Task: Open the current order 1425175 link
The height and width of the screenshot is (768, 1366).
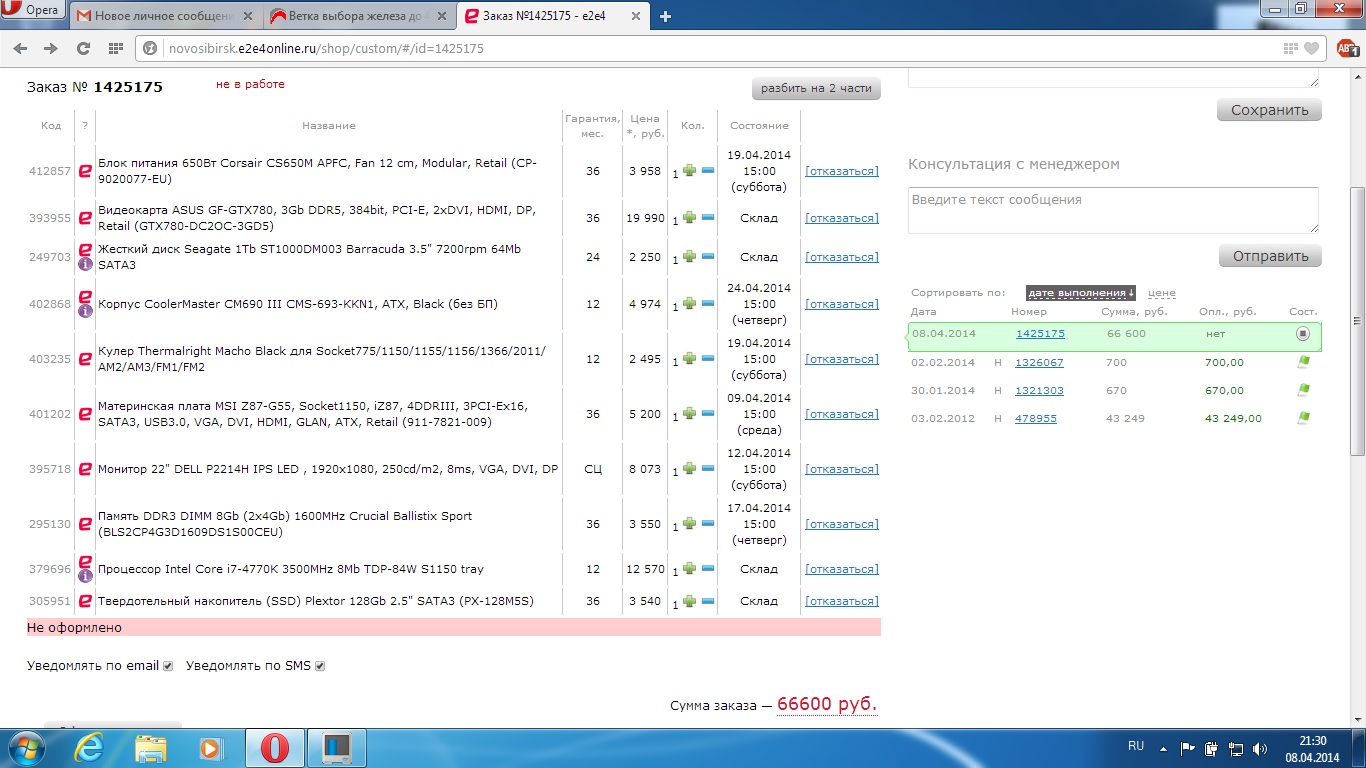Action: (x=1040, y=334)
